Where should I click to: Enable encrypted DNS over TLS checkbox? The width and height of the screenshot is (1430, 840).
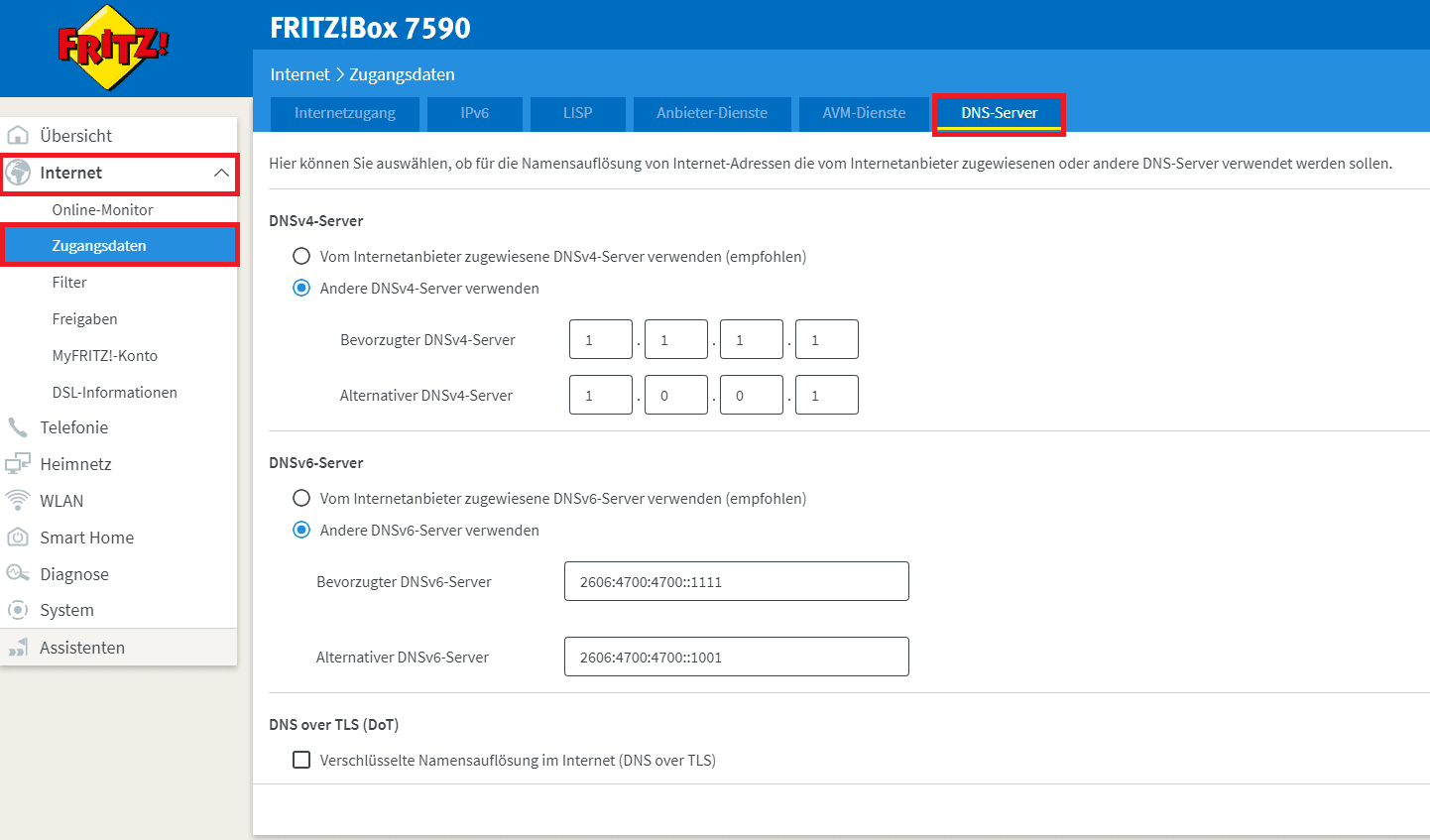point(301,761)
